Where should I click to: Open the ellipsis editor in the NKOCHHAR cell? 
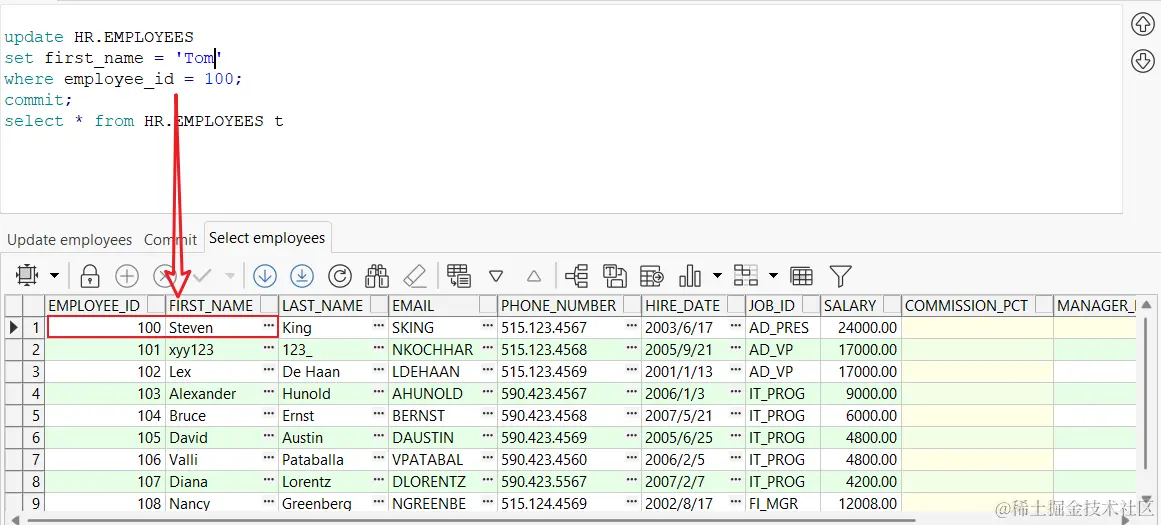pos(488,349)
